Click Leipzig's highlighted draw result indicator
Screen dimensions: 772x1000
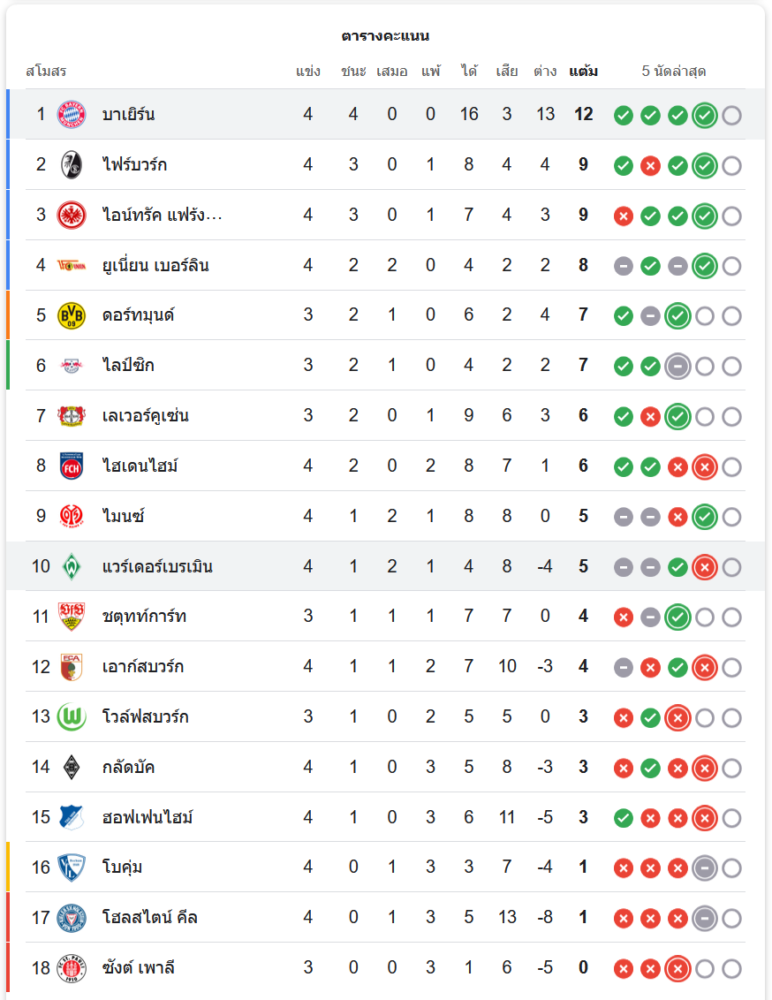tap(678, 366)
